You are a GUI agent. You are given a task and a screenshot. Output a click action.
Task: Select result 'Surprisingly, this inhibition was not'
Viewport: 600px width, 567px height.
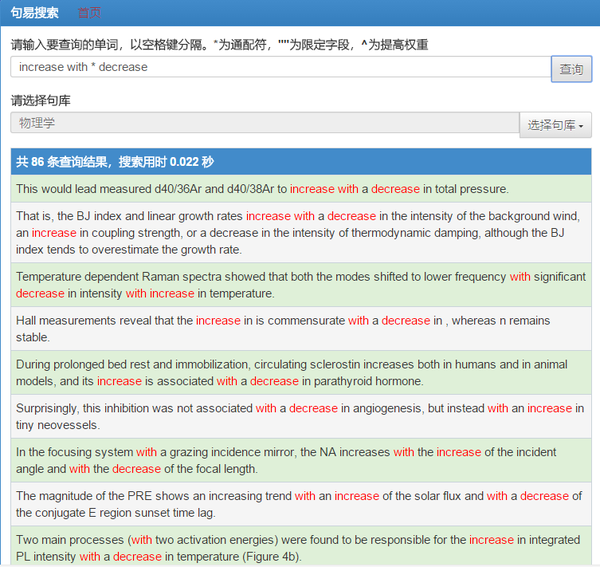point(301,416)
